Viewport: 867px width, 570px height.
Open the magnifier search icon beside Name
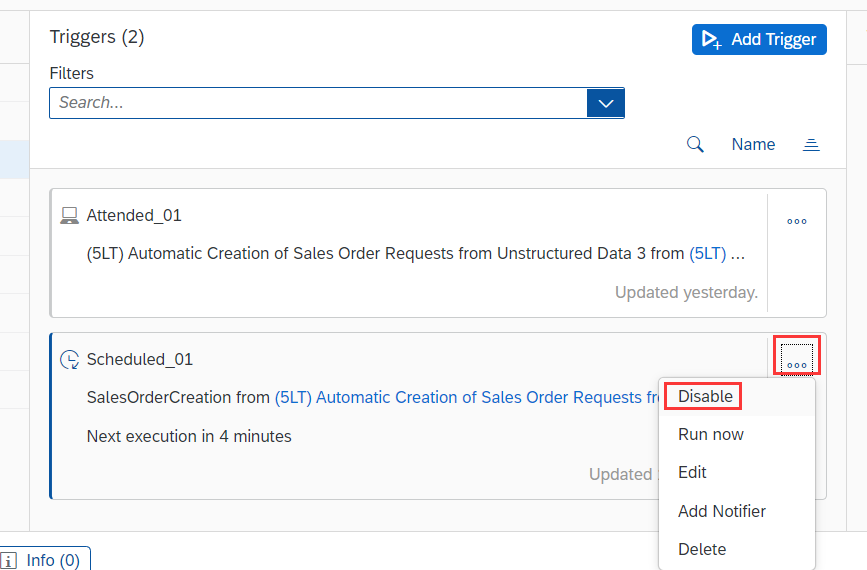point(695,144)
